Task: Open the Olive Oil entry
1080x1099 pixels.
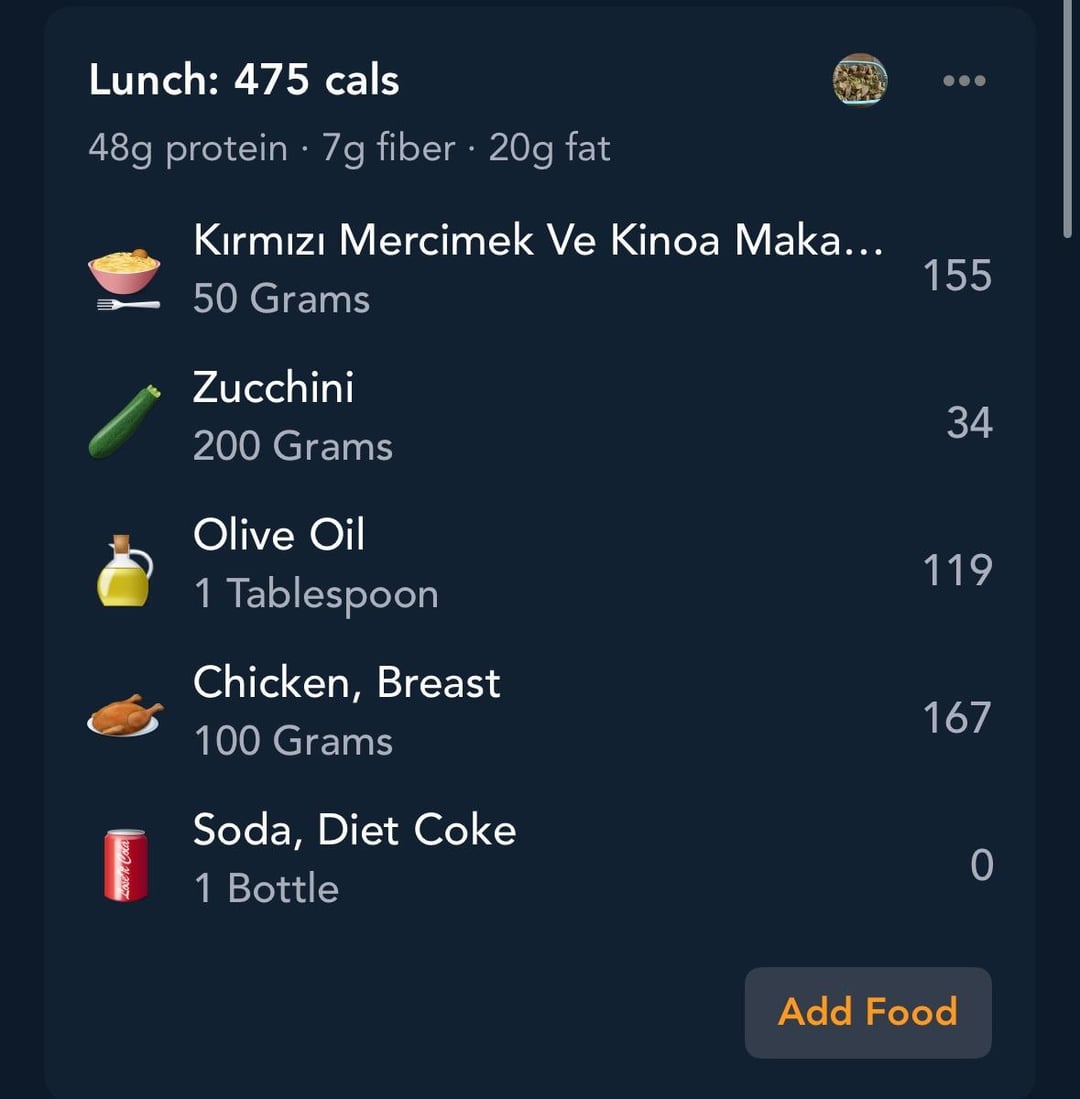Action: (278, 535)
